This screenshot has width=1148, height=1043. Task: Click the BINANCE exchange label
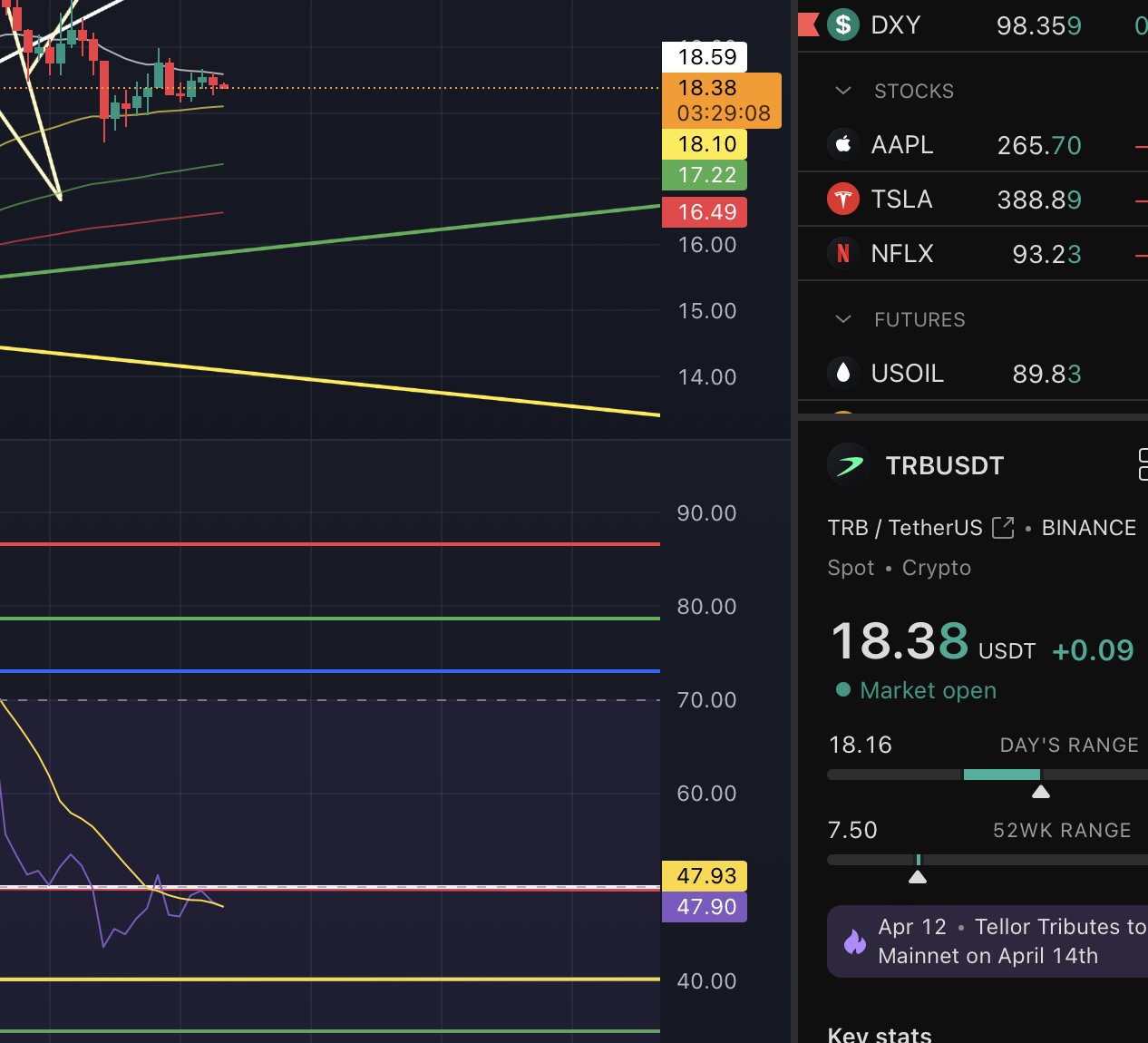click(1088, 528)
